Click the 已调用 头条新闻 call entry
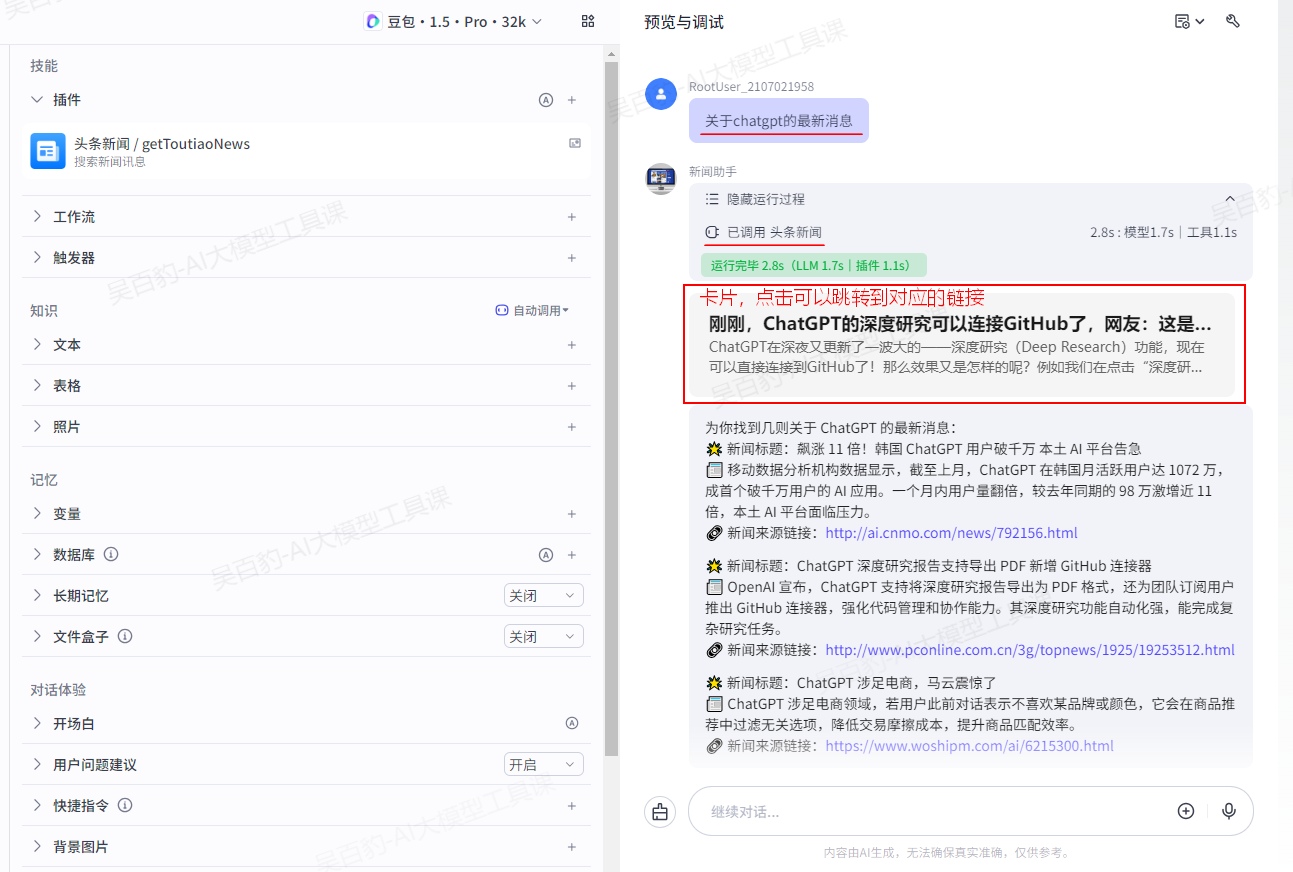 coord(763,232)
